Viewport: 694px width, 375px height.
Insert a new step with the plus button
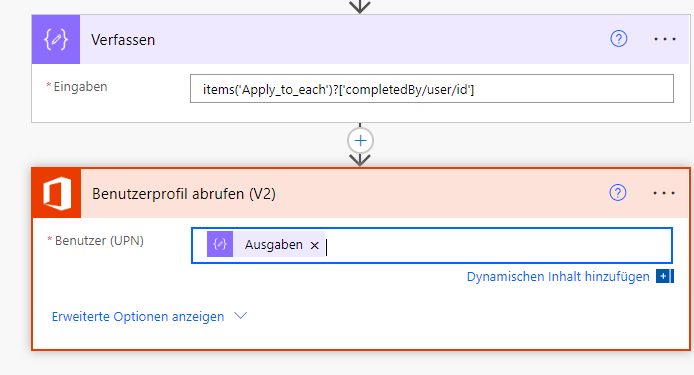pyautogui.click(x=360, y=141)
